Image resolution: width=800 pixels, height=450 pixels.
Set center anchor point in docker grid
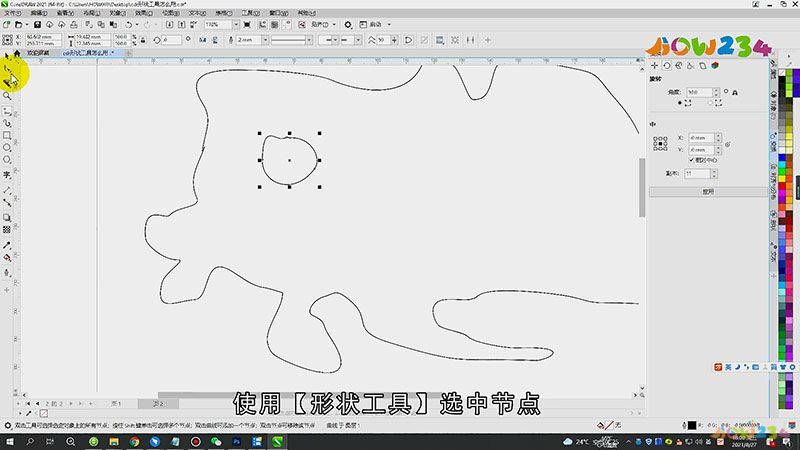coord(660,143)
